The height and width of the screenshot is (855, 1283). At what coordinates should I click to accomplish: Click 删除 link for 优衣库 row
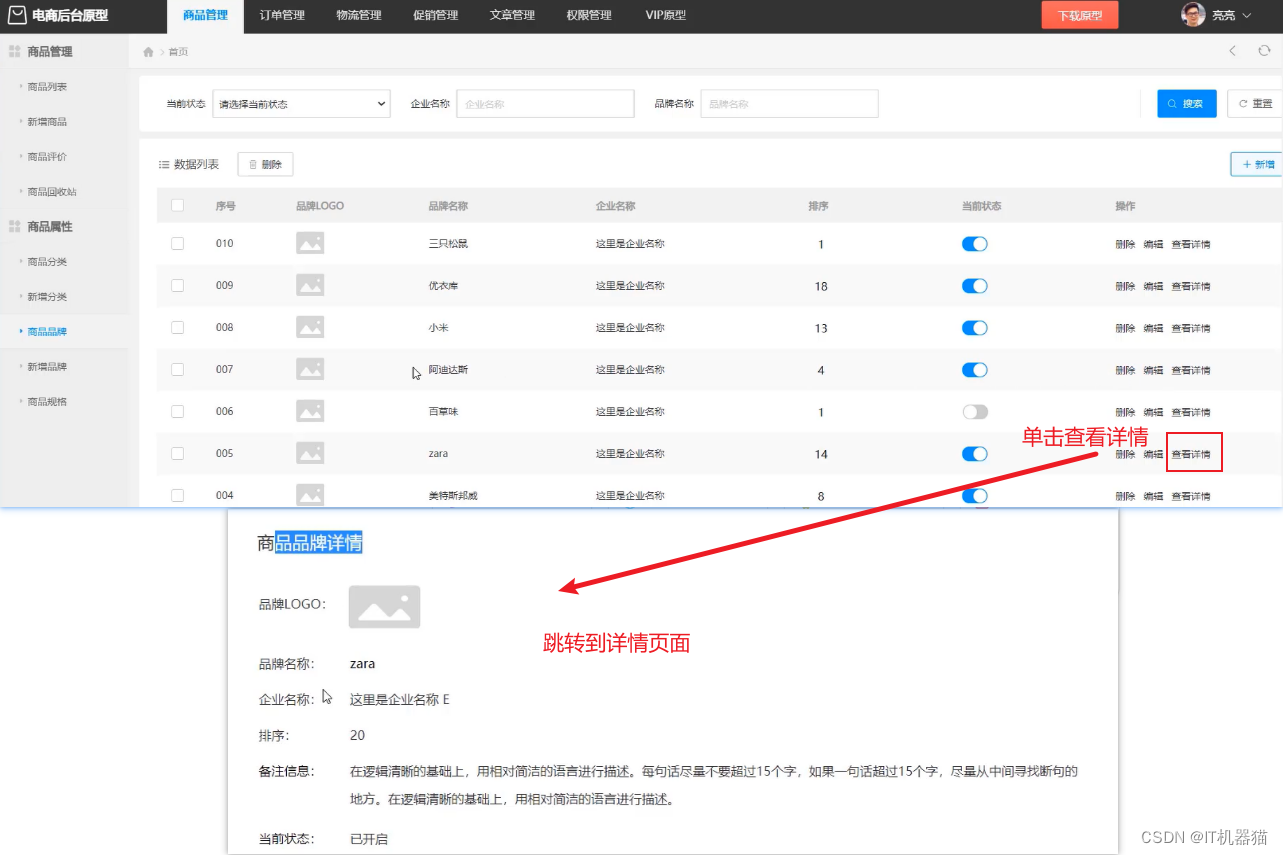point(1126,286)
